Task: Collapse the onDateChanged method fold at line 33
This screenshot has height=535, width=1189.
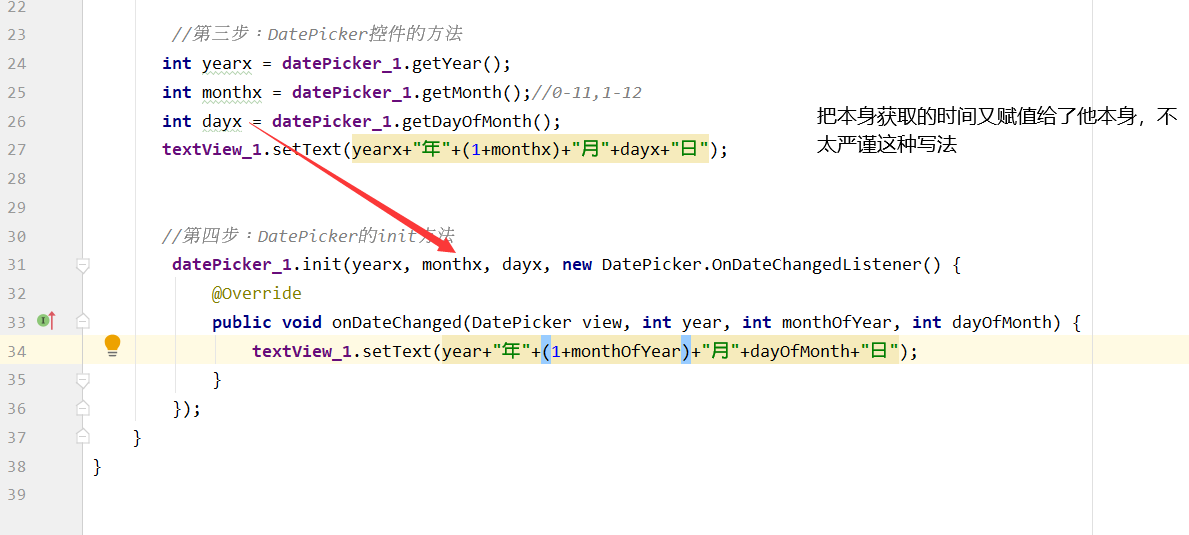Action: [83, 322]
